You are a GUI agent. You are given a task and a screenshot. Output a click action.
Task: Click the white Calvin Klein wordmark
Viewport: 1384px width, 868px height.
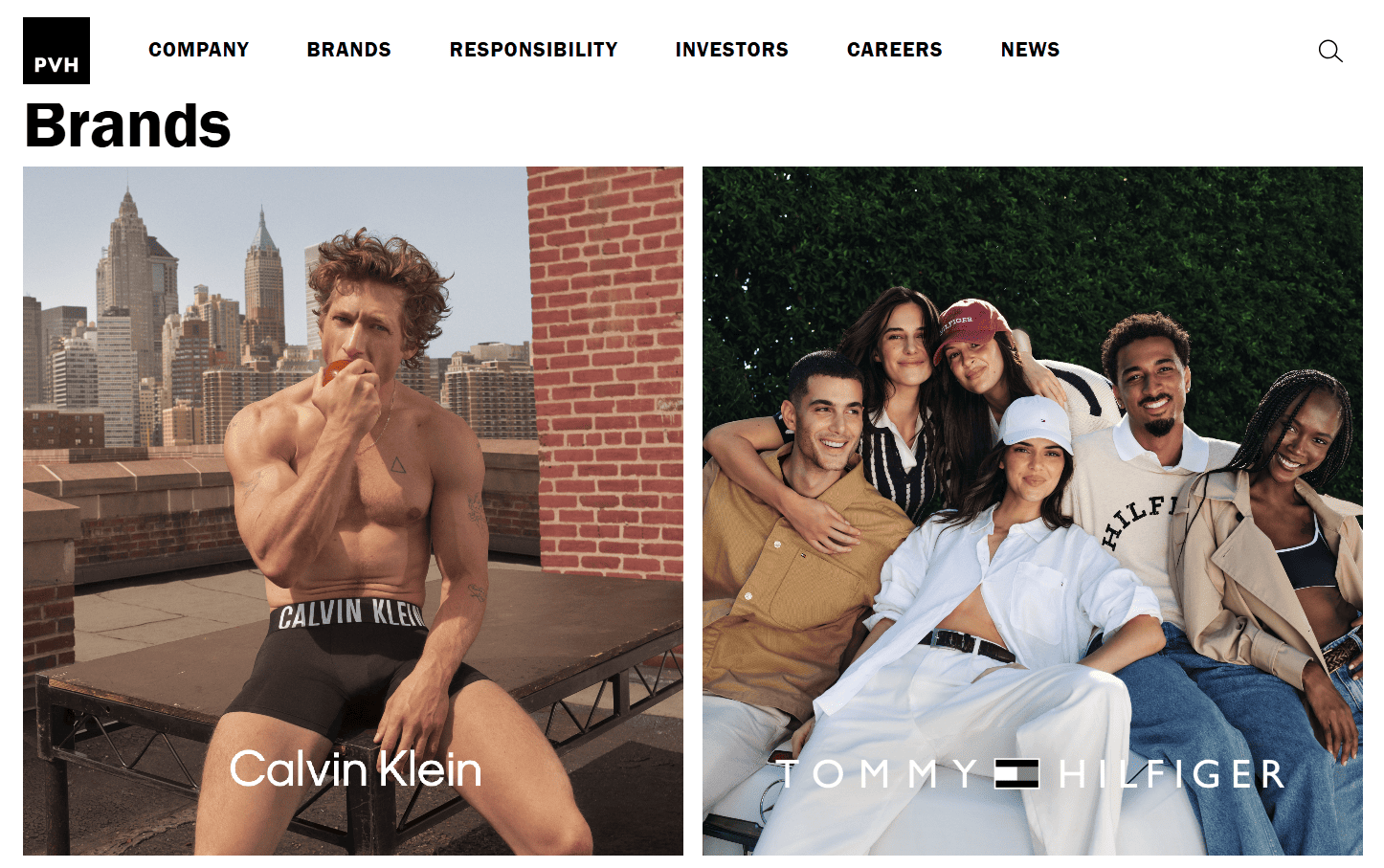click(355, 769)
